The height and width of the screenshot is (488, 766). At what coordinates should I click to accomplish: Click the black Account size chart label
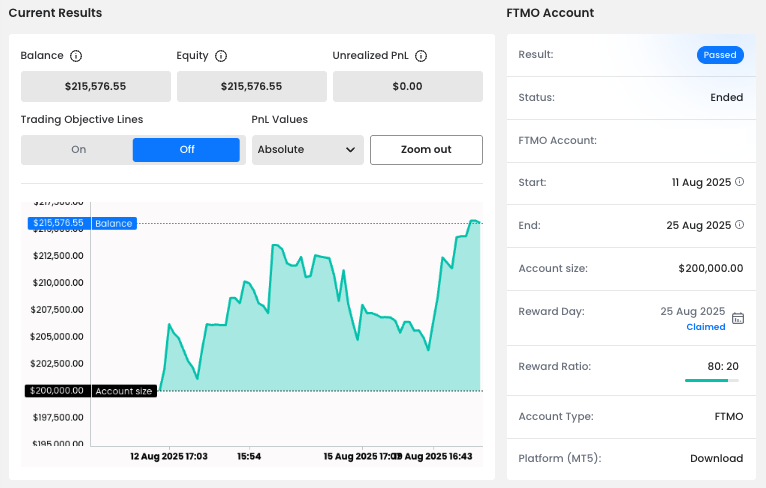(x=123, y=391)
